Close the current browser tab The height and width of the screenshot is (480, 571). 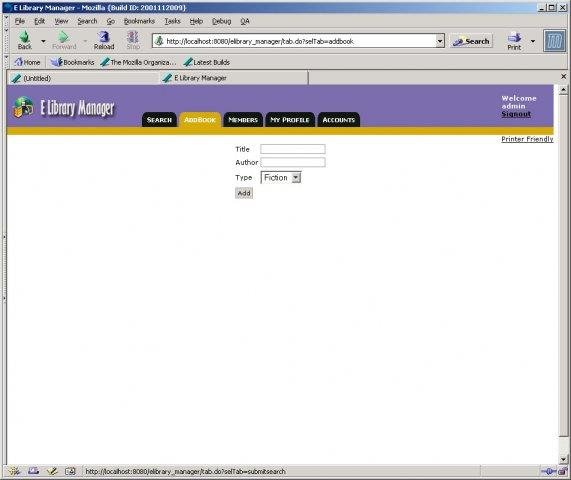click(x=563, y=76)
